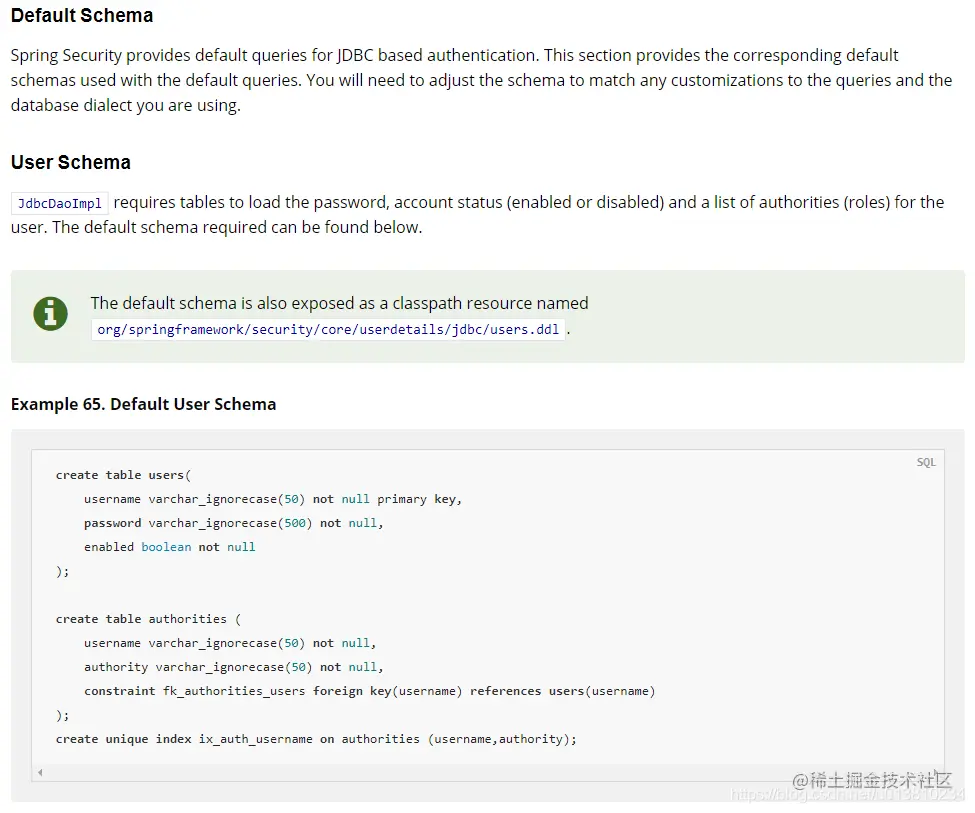
Task: Click the left scroll arrow under the code block
Action: pos(40,772)
